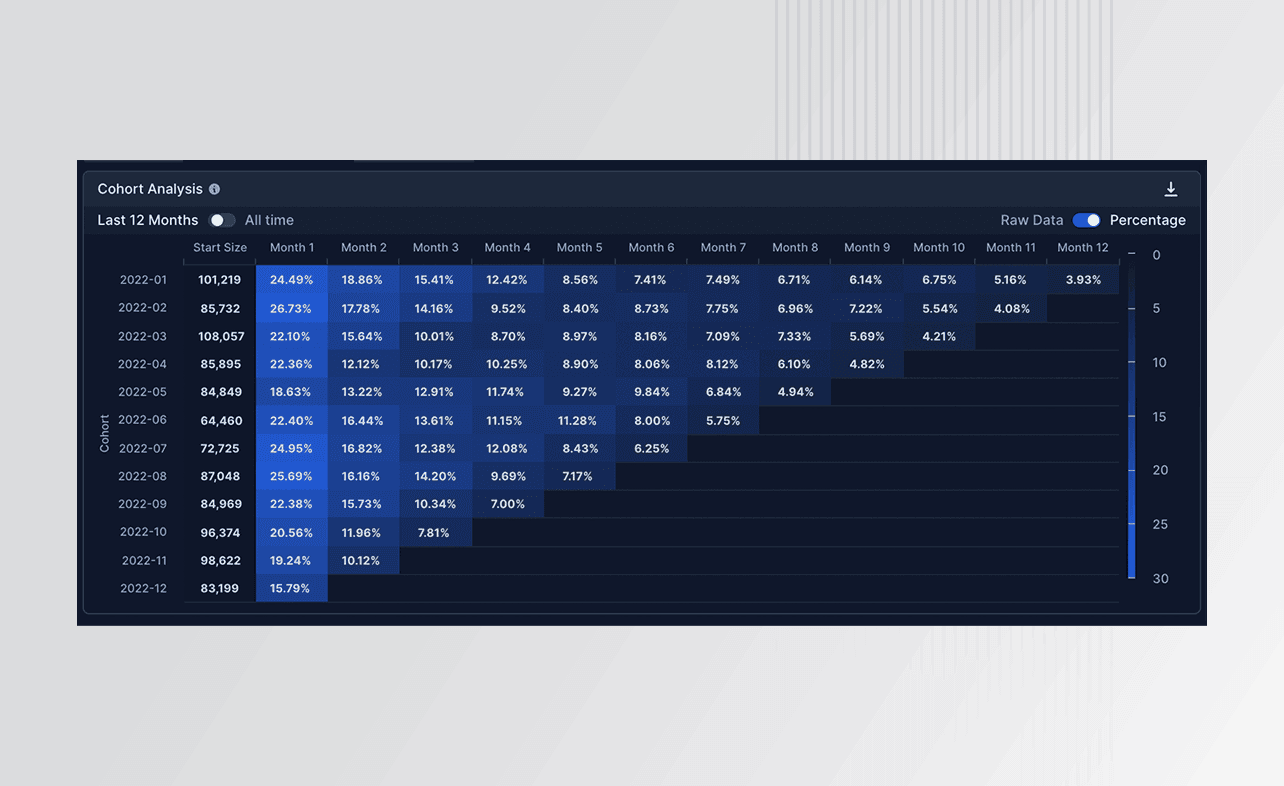This screenshot has height=786, width=1284.
Task: Click the legend value 30
Action: point(1160,578)
